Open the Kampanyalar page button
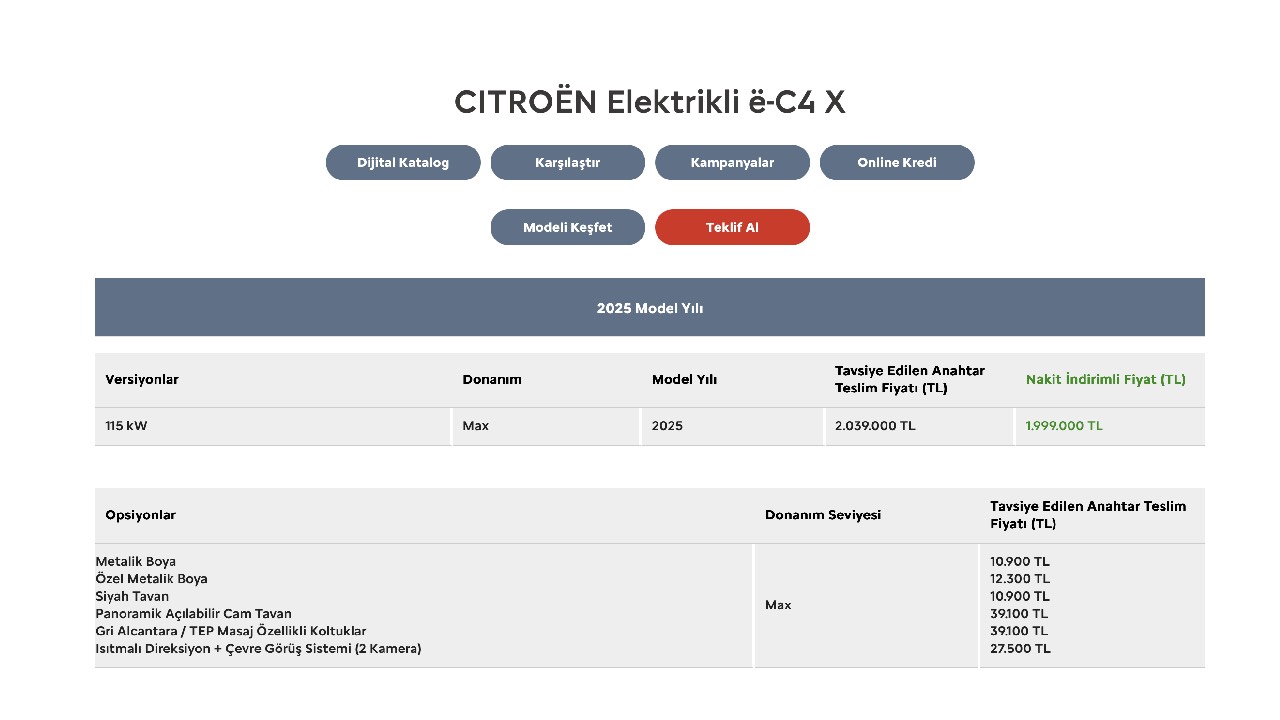The height and width of the screenshot is (720, 1280). point(732,163)
